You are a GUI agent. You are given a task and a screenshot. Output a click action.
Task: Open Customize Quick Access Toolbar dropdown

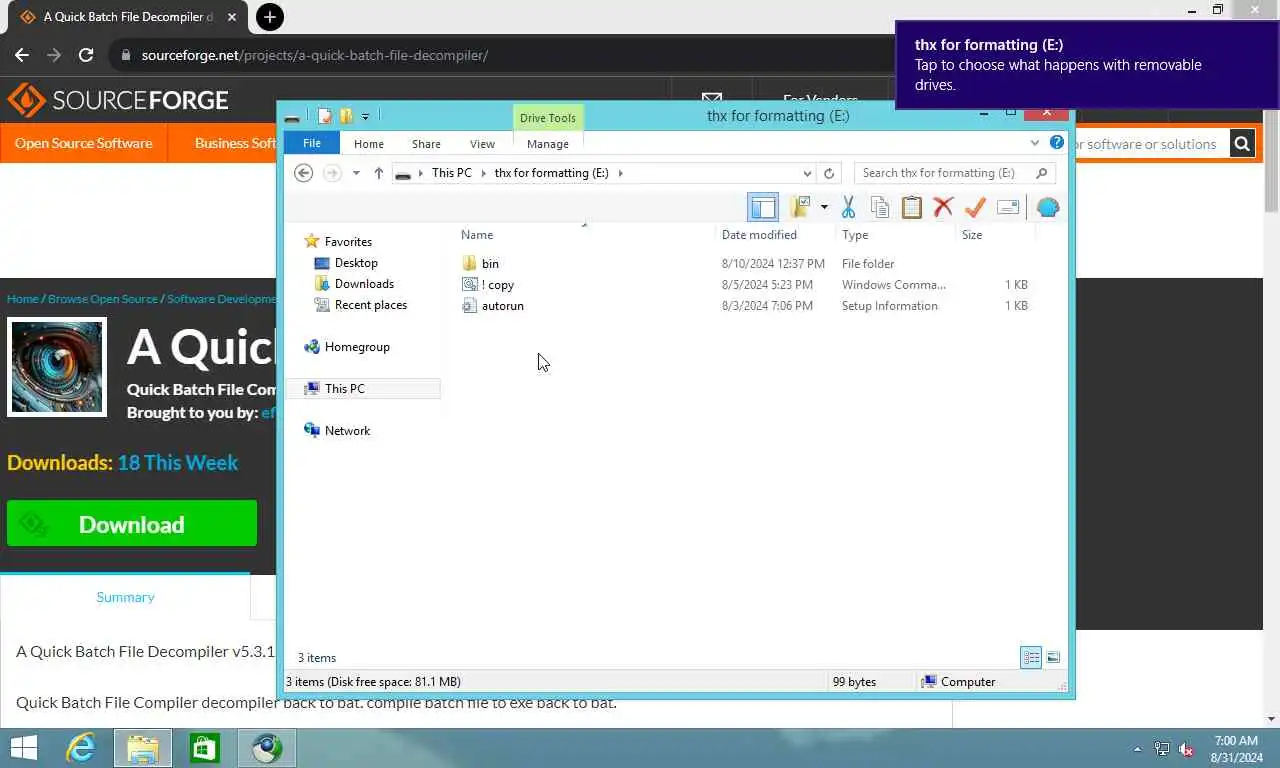tap(365, 117)
